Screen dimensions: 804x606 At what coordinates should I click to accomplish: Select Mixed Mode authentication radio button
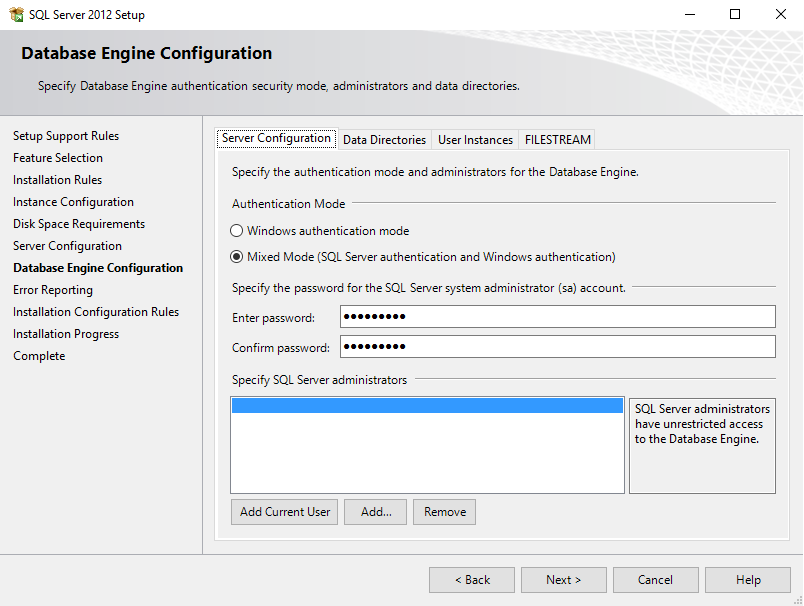click(237, 257)
